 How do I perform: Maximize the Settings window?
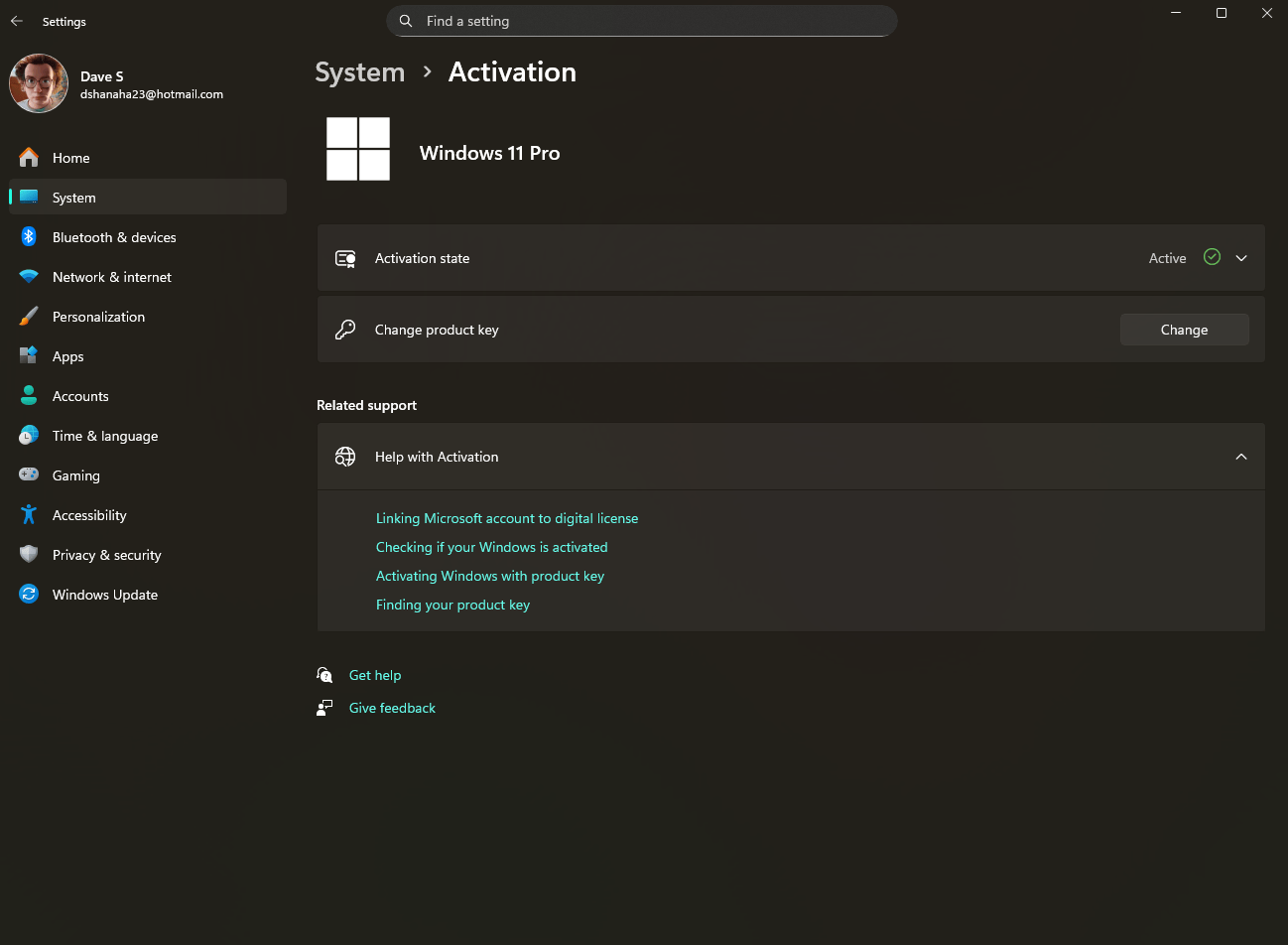1222,13
